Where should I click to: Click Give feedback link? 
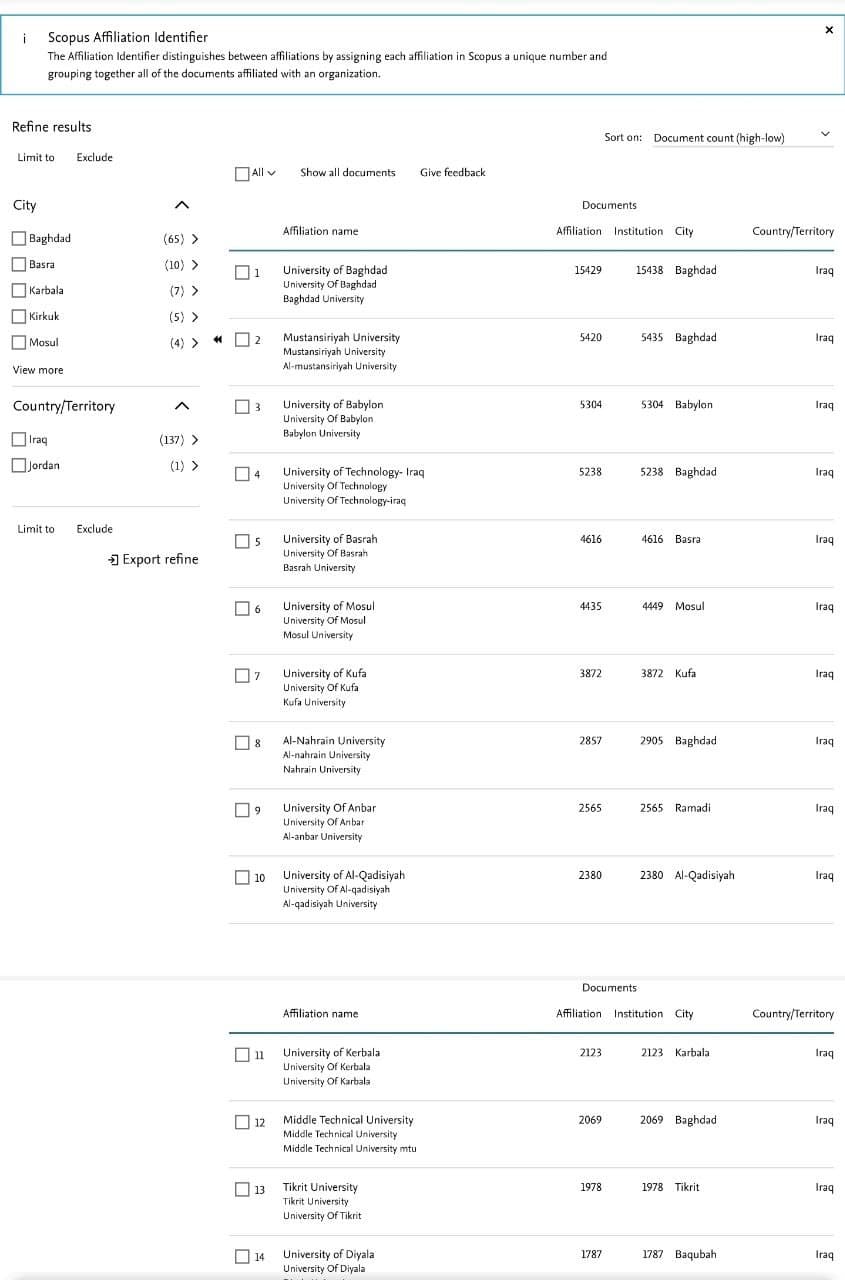[x=452, y=173]
